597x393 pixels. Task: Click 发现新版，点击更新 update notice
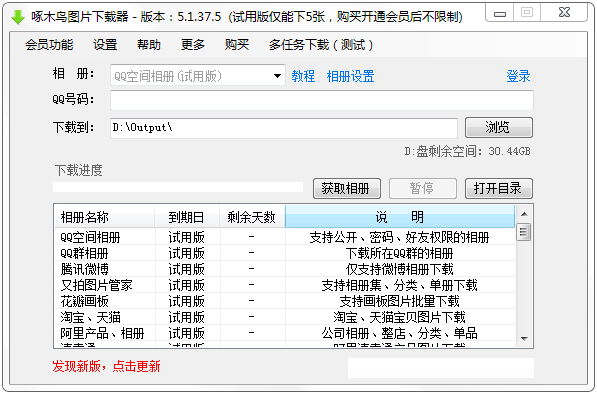tap(106, 366)
